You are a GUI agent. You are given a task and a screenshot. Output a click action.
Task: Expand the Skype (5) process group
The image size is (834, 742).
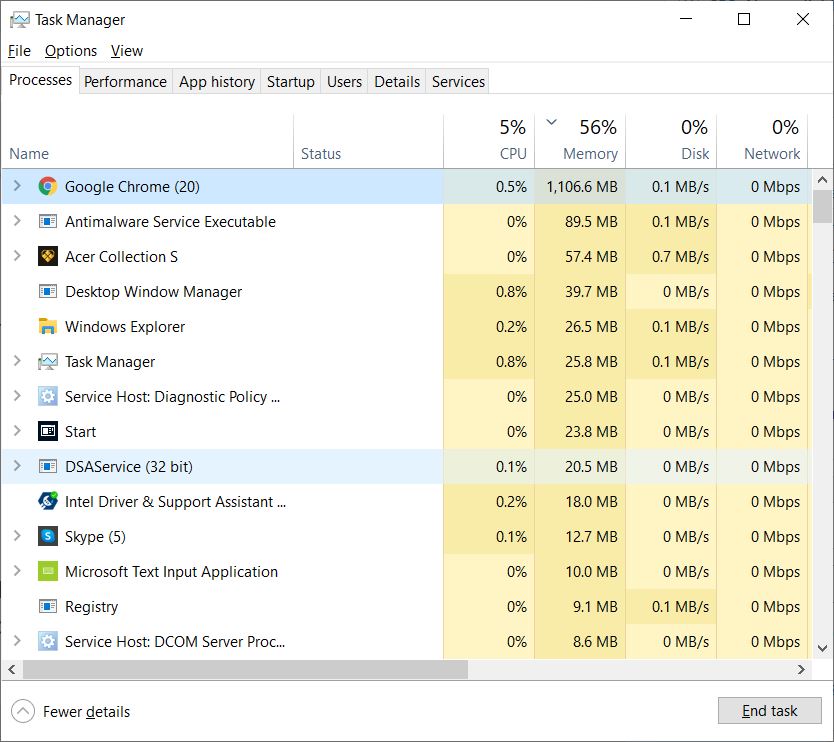(17, 536)
